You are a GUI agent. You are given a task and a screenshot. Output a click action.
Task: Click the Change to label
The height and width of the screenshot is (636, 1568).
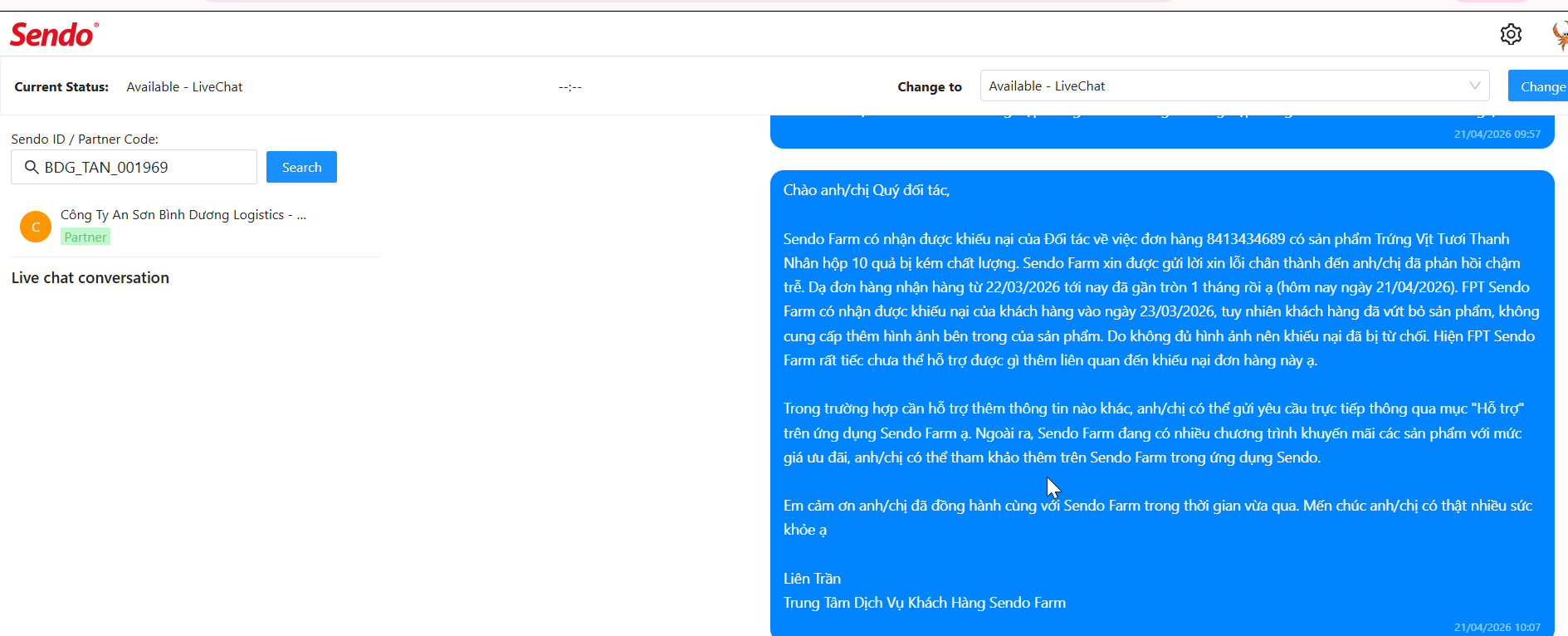coord(930,86)
